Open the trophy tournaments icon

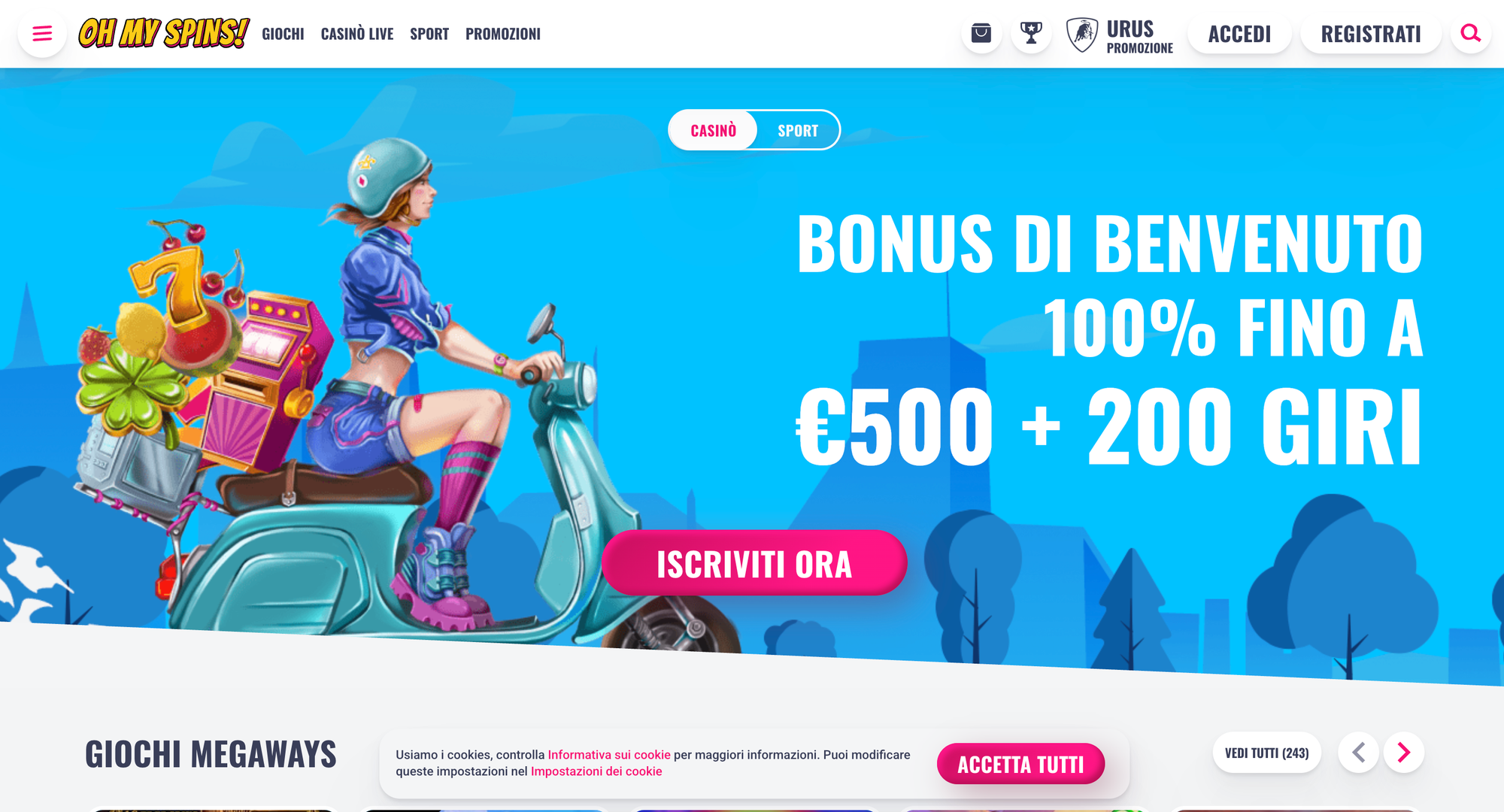[x=1031, y=33]
